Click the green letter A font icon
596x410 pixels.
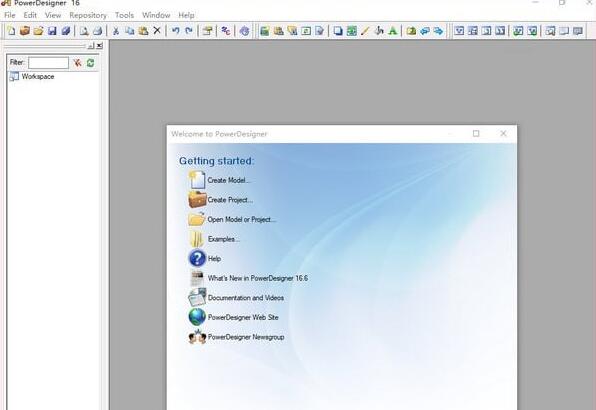click(393, 31)
